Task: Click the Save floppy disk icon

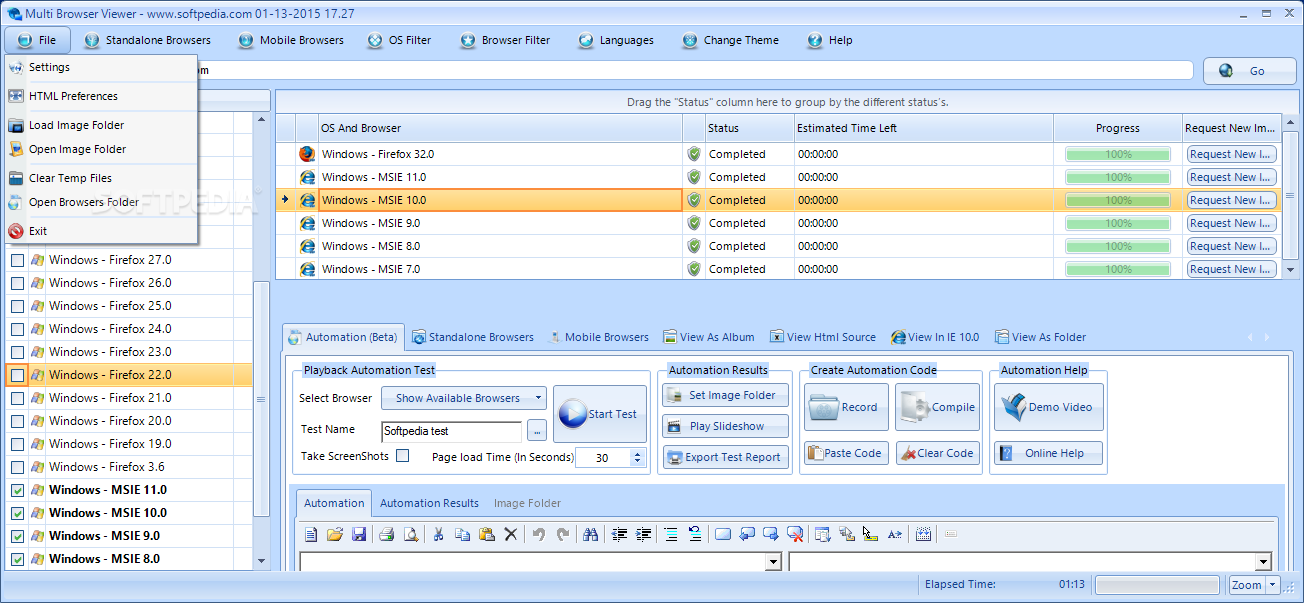Action: (359, 534)
